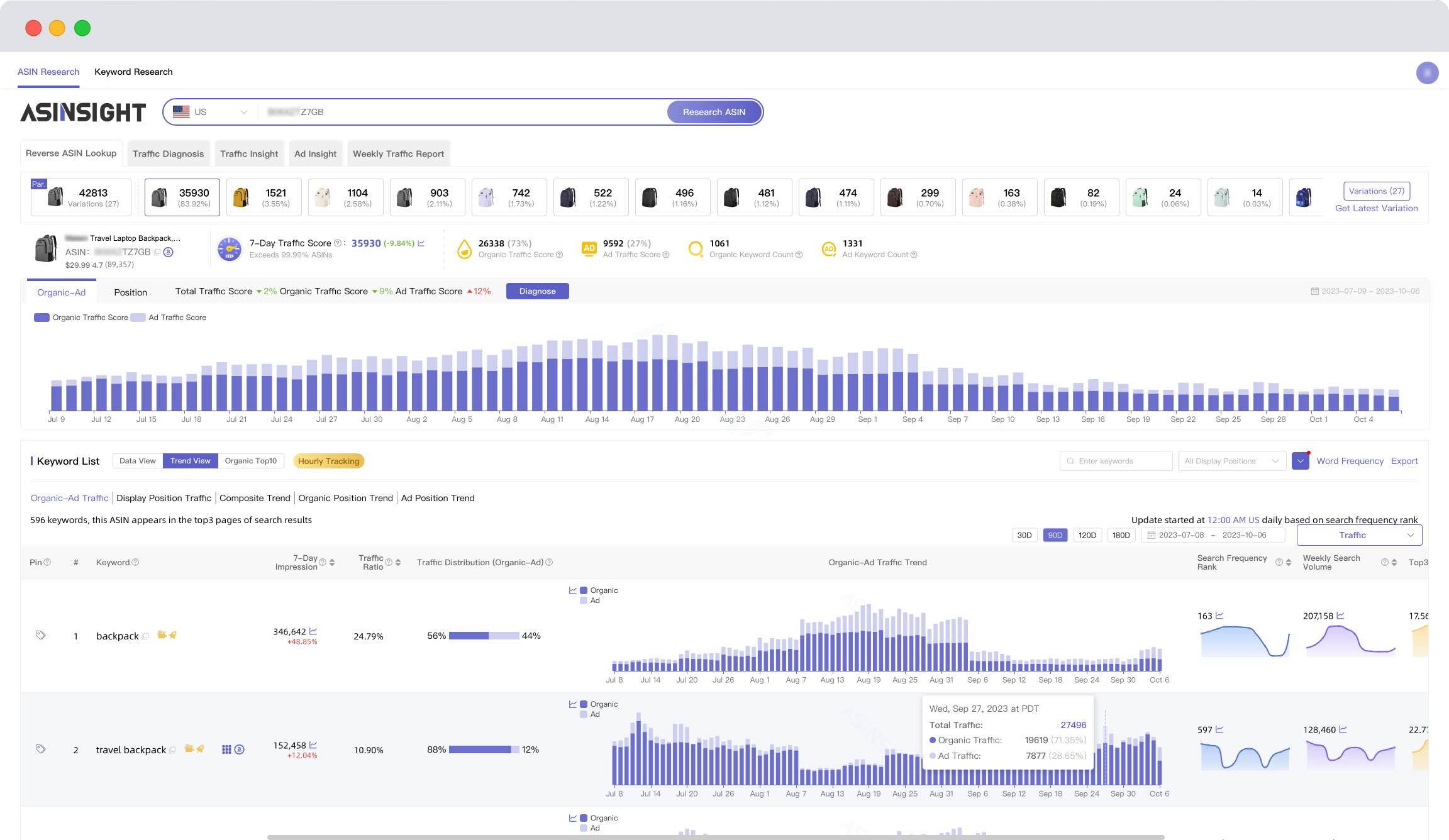Select the Organic Top10 view
The image size is (1449, 840).
[x=250, y=461]
